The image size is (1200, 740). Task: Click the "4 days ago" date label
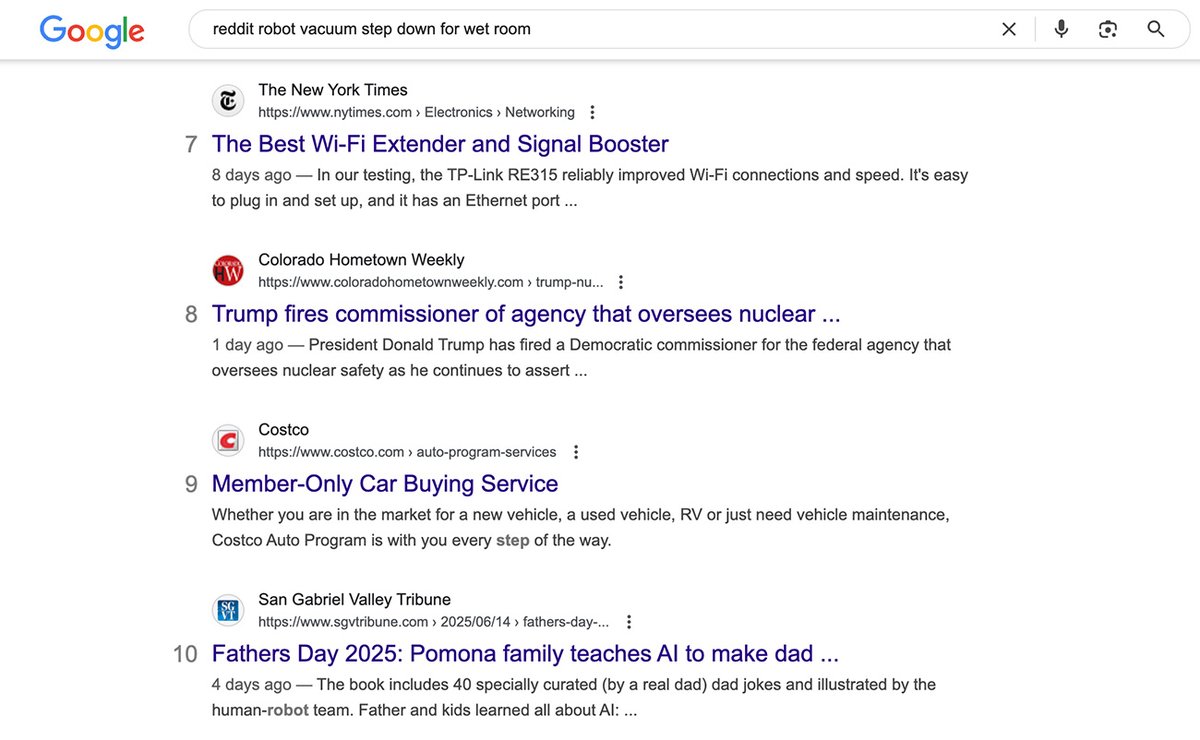click(x=252, y=685)
